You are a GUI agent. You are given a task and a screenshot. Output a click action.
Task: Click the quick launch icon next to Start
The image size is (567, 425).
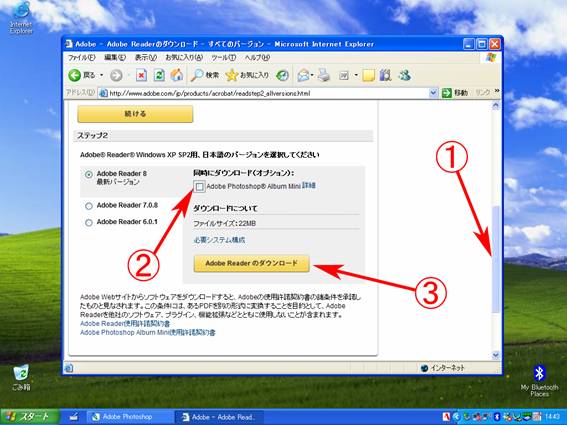[x=74, y=417]
